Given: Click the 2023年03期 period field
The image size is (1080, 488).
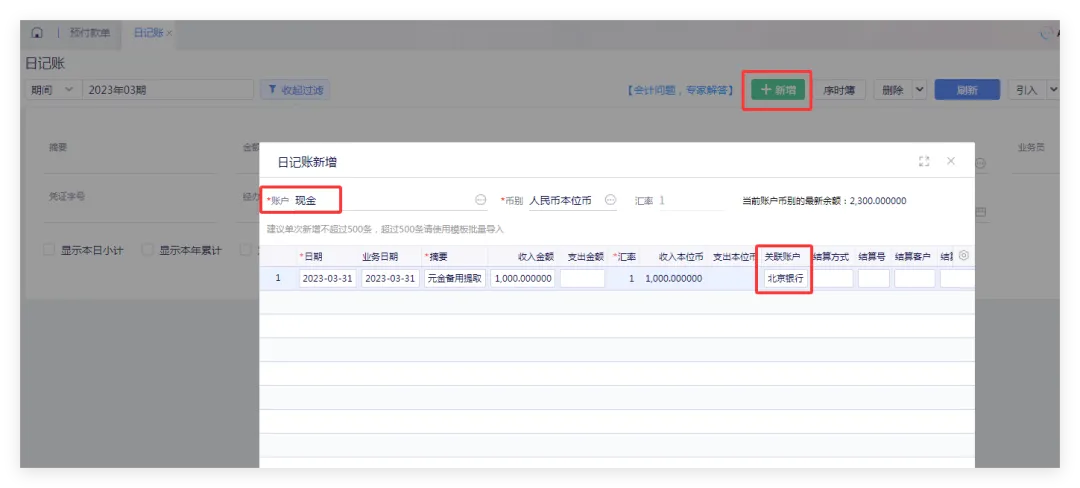Looking at the screenshot, I should (168, 89).
